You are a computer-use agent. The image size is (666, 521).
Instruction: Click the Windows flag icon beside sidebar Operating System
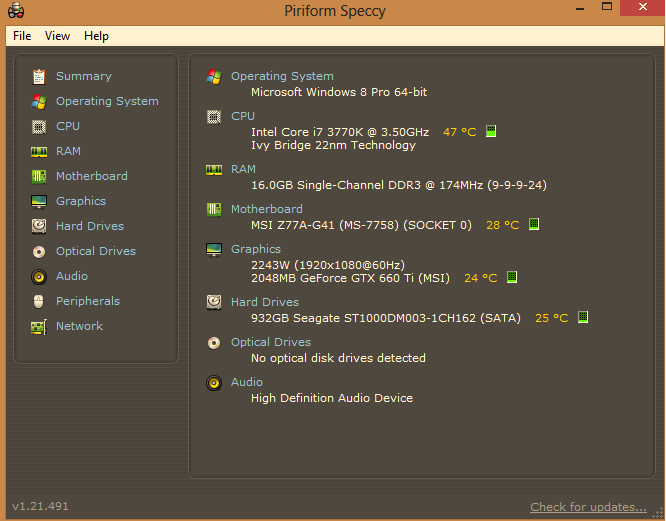(x=39, y=101)
